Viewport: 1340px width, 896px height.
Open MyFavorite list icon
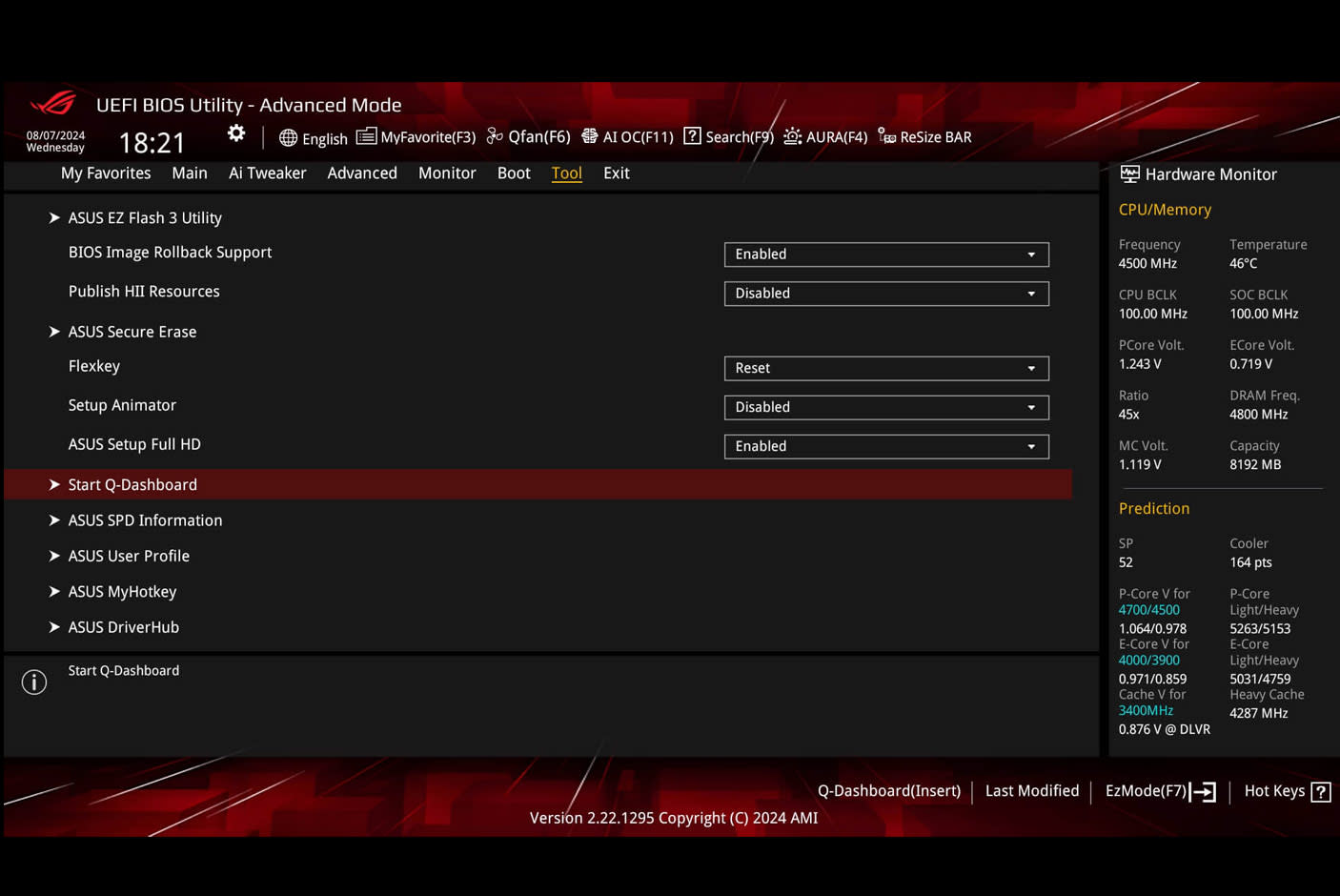pyautogui.click(x=366, y=137)
